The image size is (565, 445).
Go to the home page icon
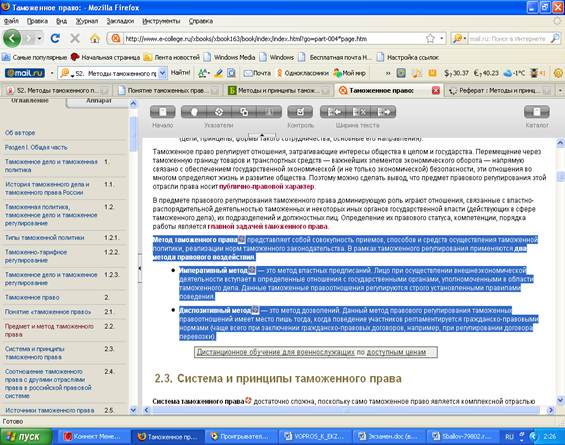pos(95,38)
